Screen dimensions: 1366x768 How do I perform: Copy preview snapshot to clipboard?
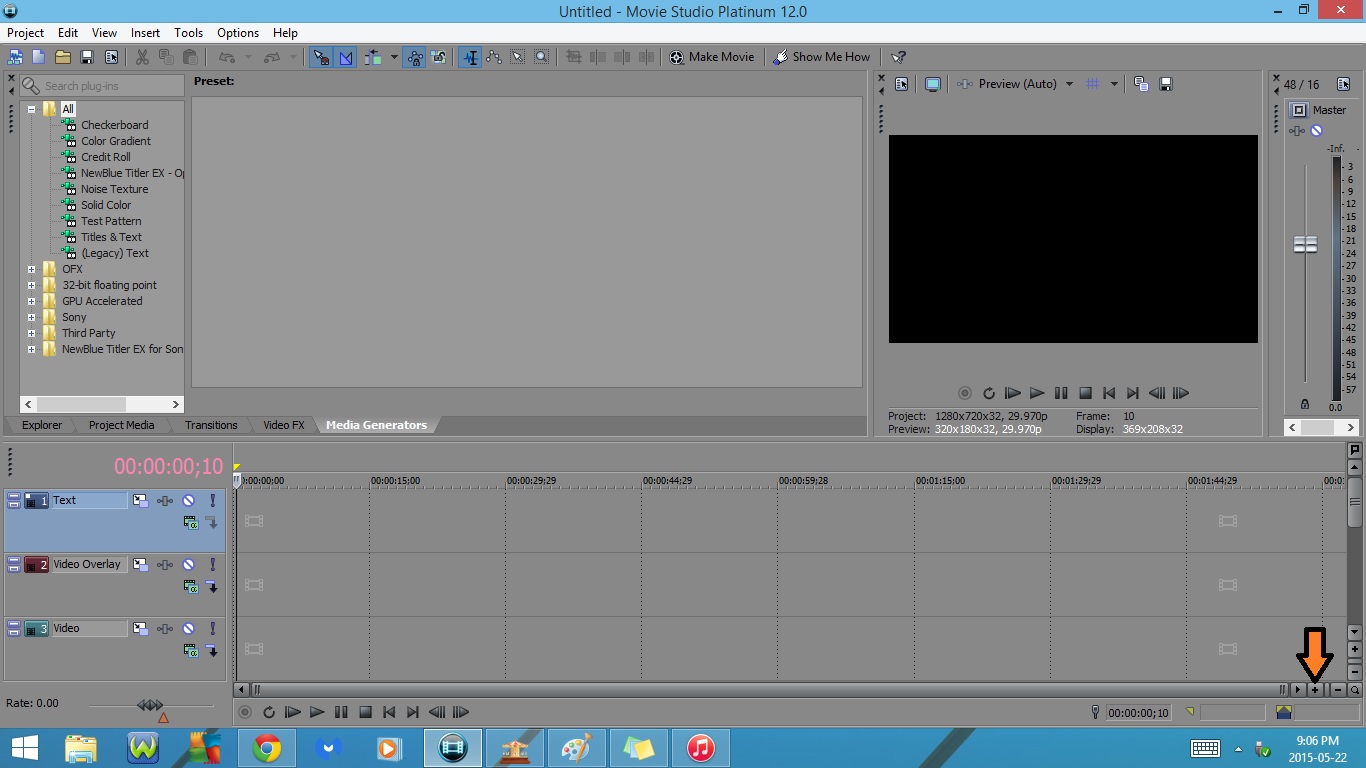(1141, 84)
